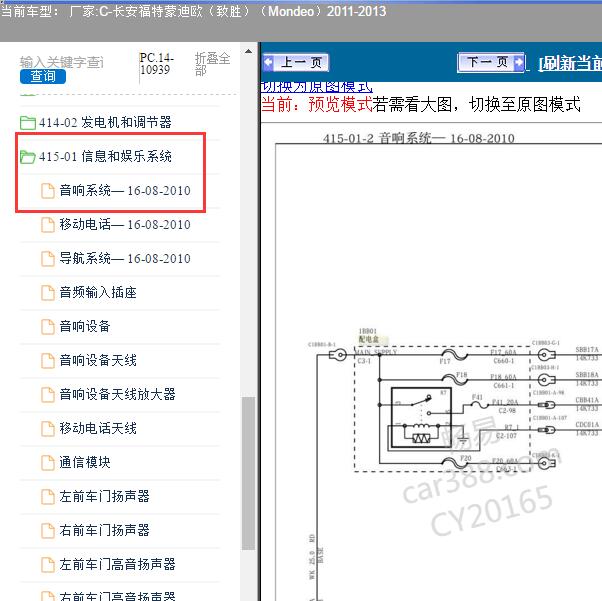The image size is (602, 601).
Task: Open 移动电话— 16-08-2010 document
Action: [x=125, y=225]
